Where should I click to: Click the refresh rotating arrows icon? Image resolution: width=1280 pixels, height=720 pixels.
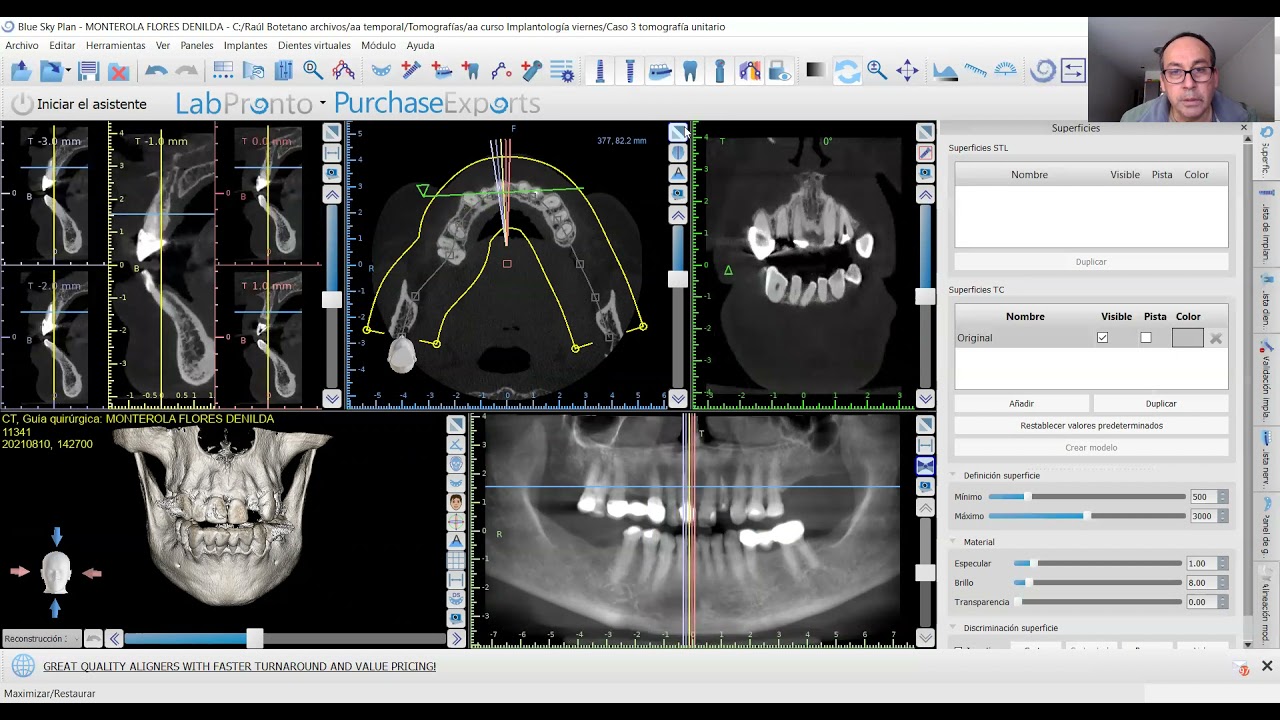[x=847, y=71]
